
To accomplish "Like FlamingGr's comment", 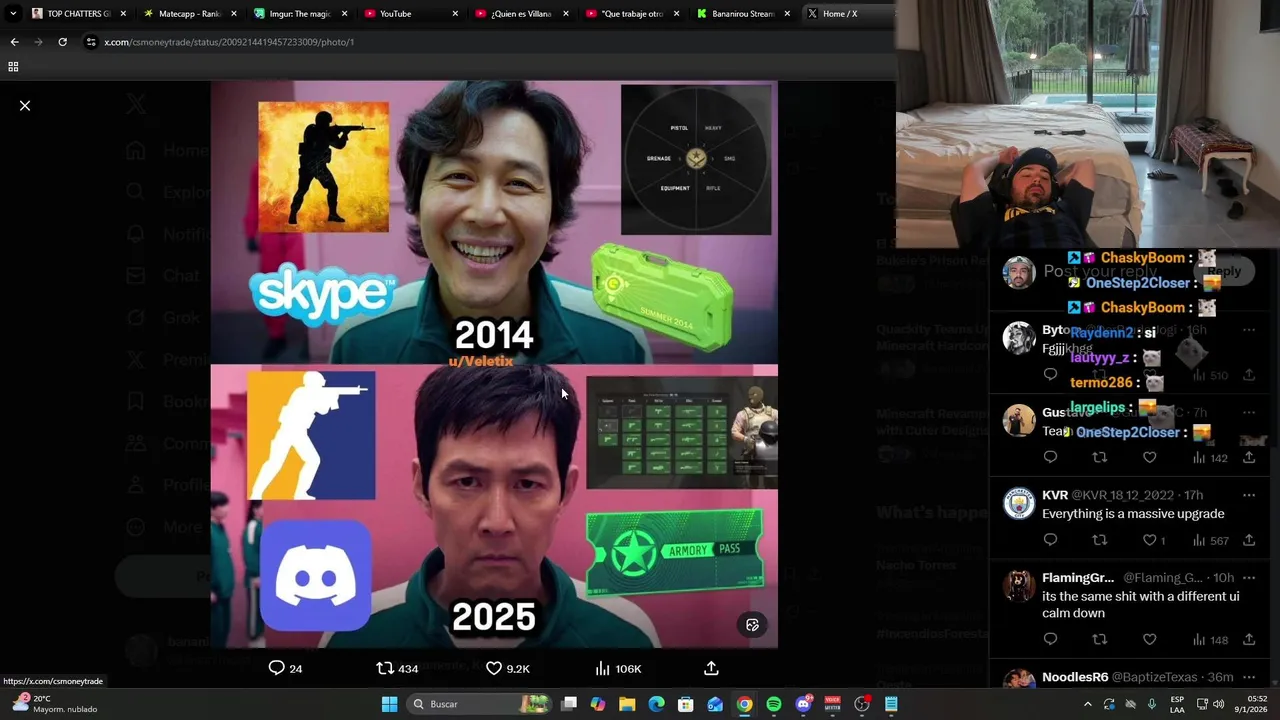I will [x=1150, y=639].
